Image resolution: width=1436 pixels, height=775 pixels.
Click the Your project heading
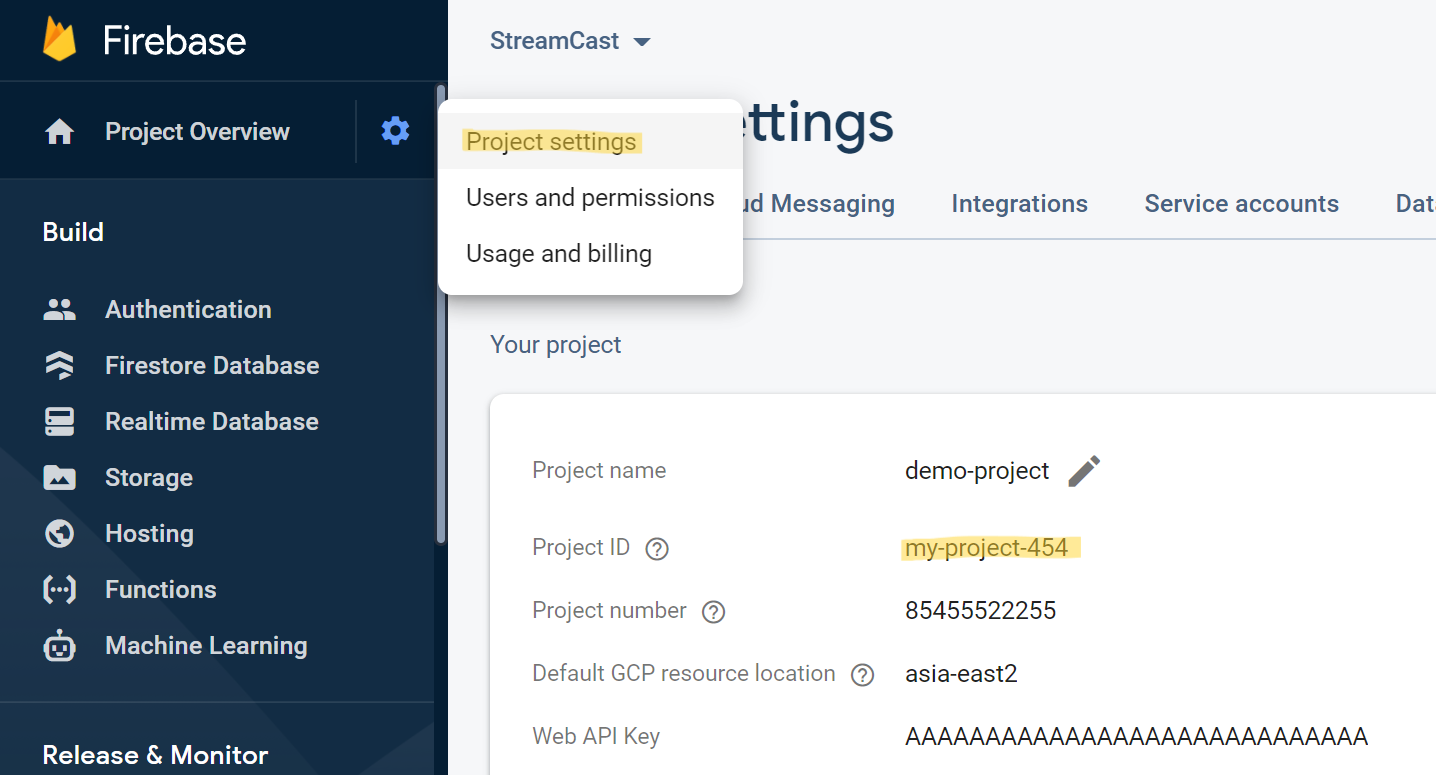click(x=556, y=345)
